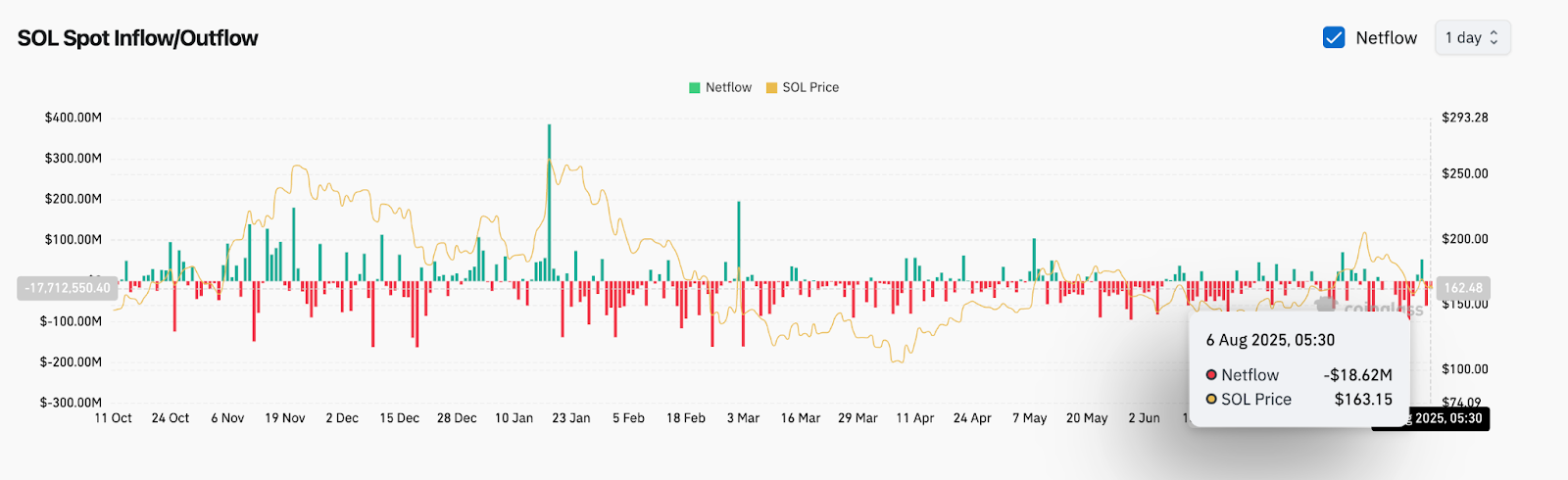Uncheck the Netflow checkbox
The height and width of the screenshot is (480, 1568).
click(x=1334, y=38)
